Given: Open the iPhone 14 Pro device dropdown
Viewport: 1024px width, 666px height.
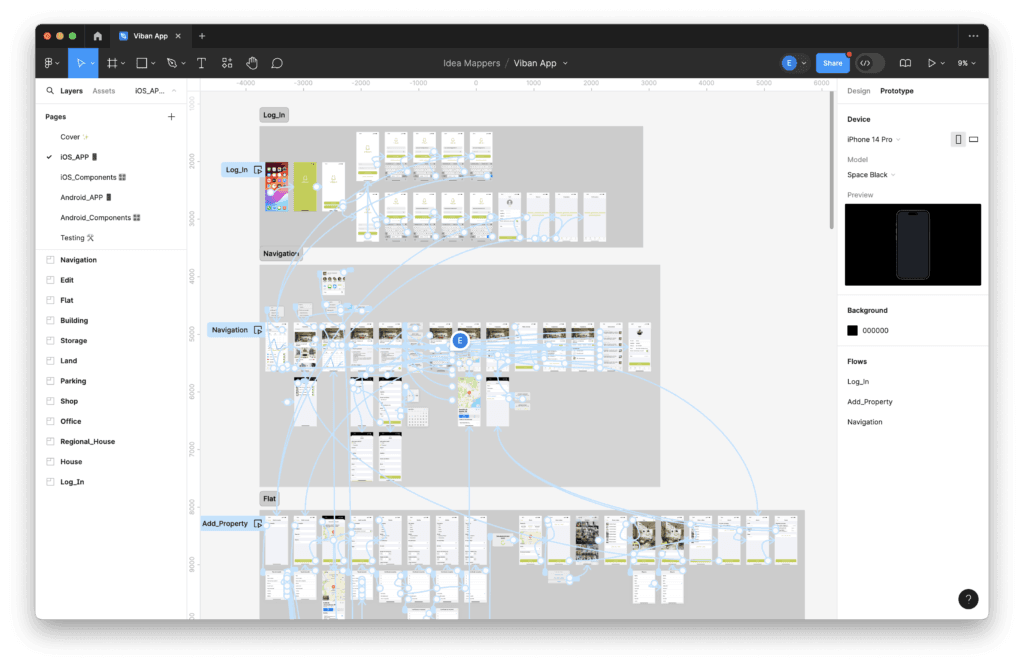Looking at the screenshot, I should click(x=874, y=140).
